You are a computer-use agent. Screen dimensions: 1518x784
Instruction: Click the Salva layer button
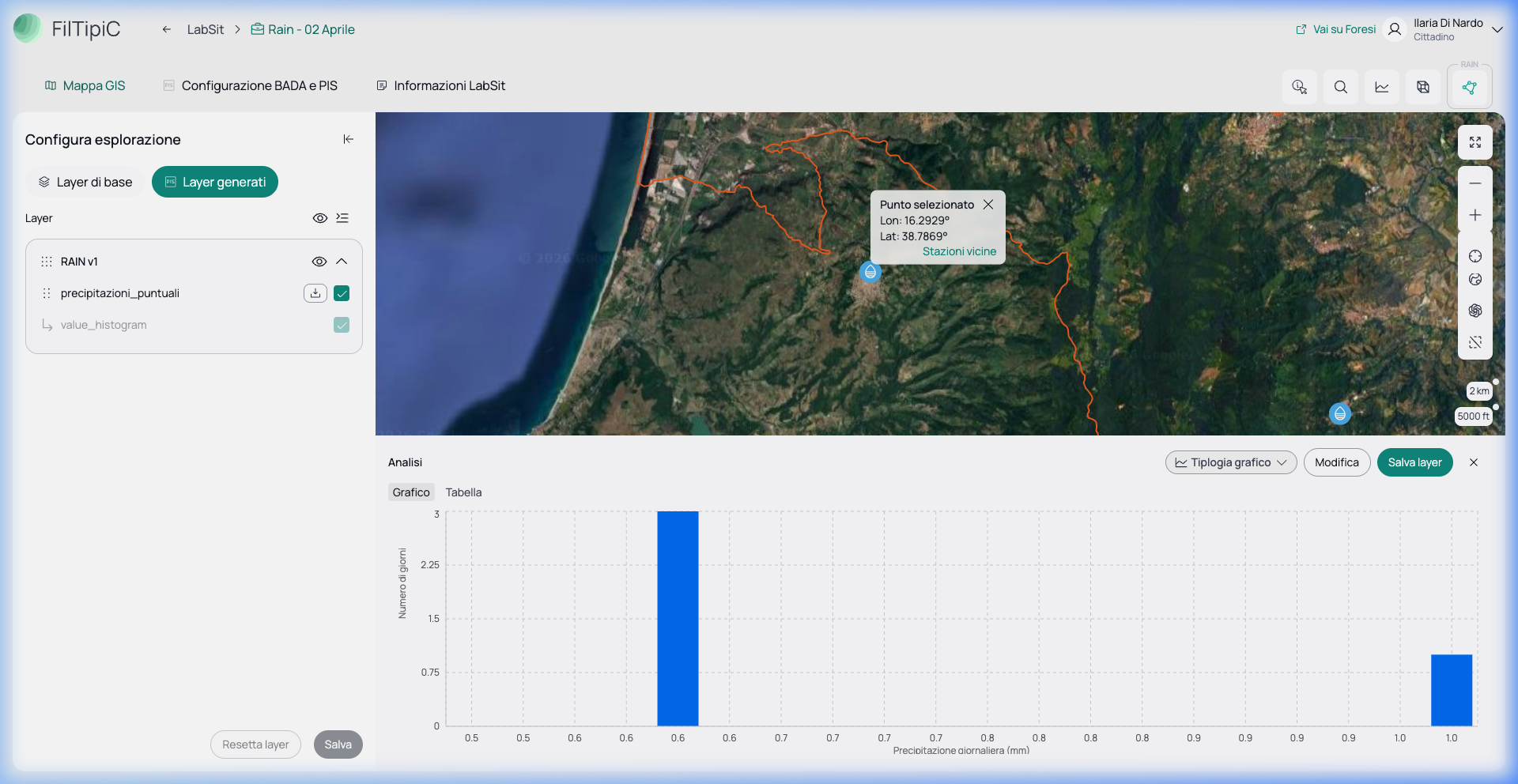[1414, 462]
